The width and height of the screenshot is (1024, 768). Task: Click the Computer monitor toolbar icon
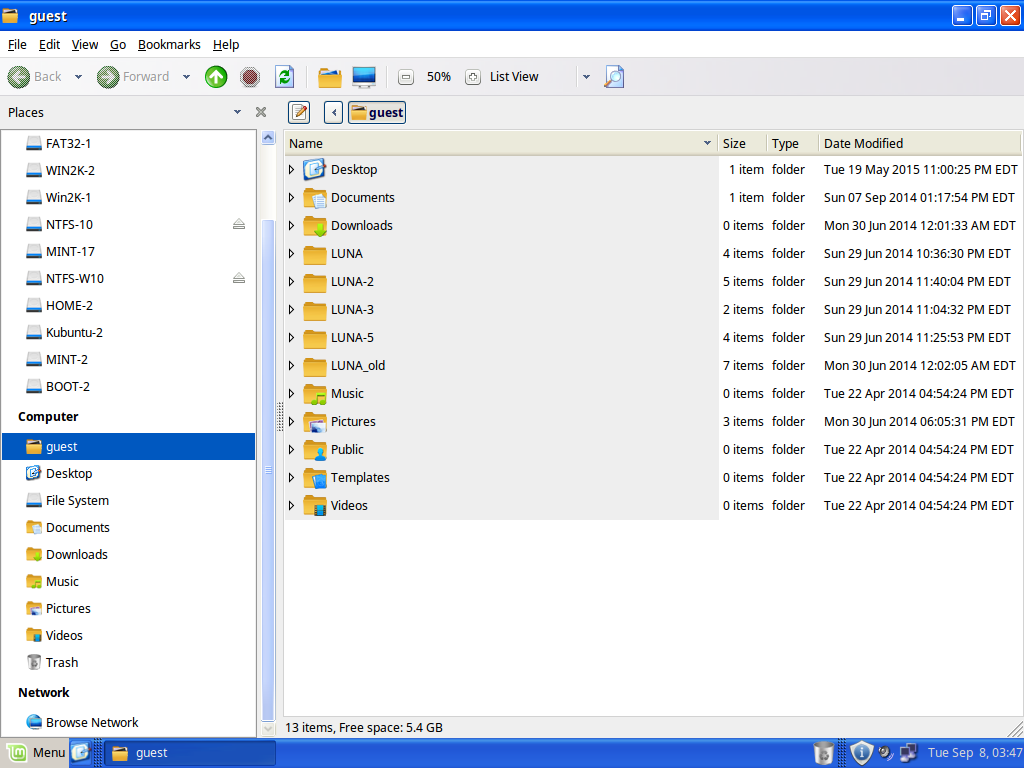tap(364, 77)
